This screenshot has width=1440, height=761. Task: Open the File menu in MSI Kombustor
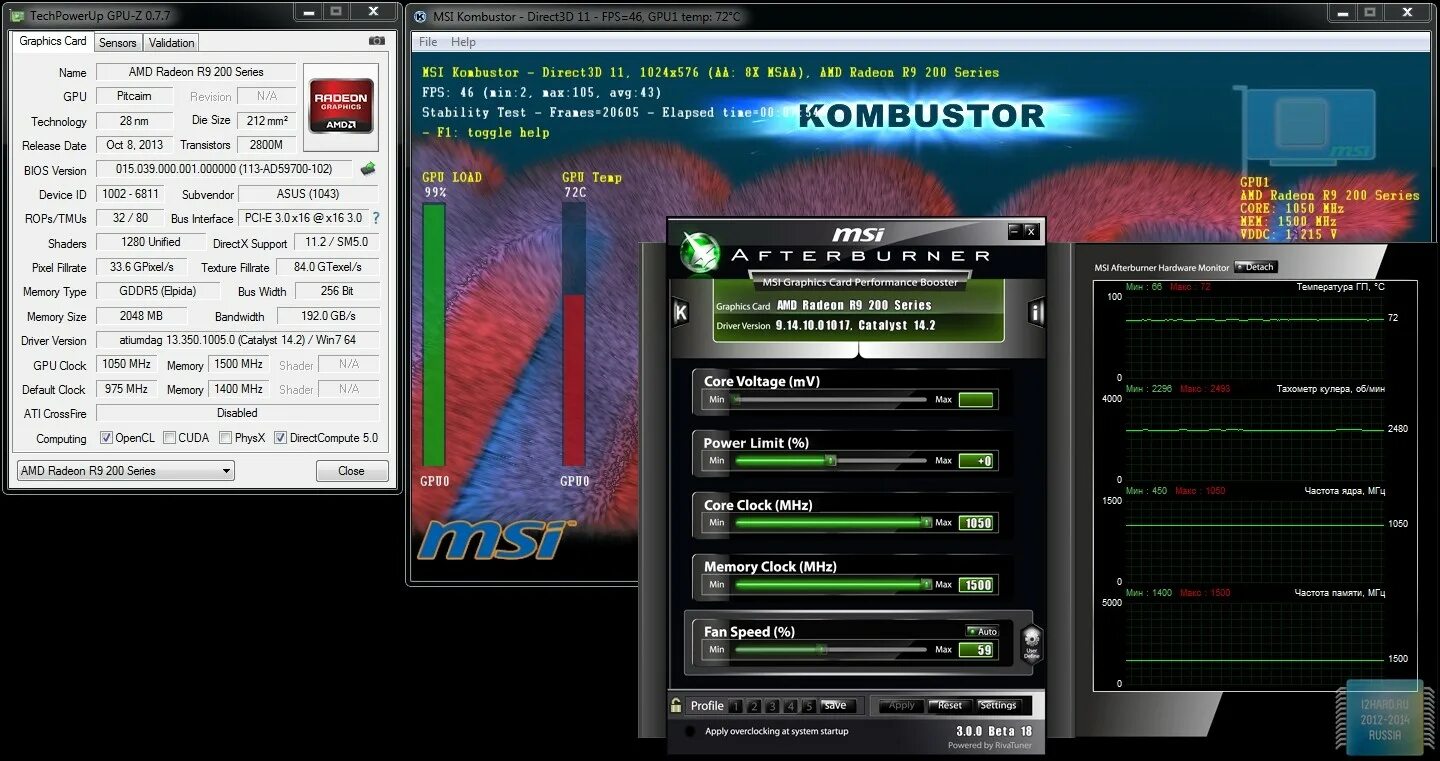[x=428, y=42]
